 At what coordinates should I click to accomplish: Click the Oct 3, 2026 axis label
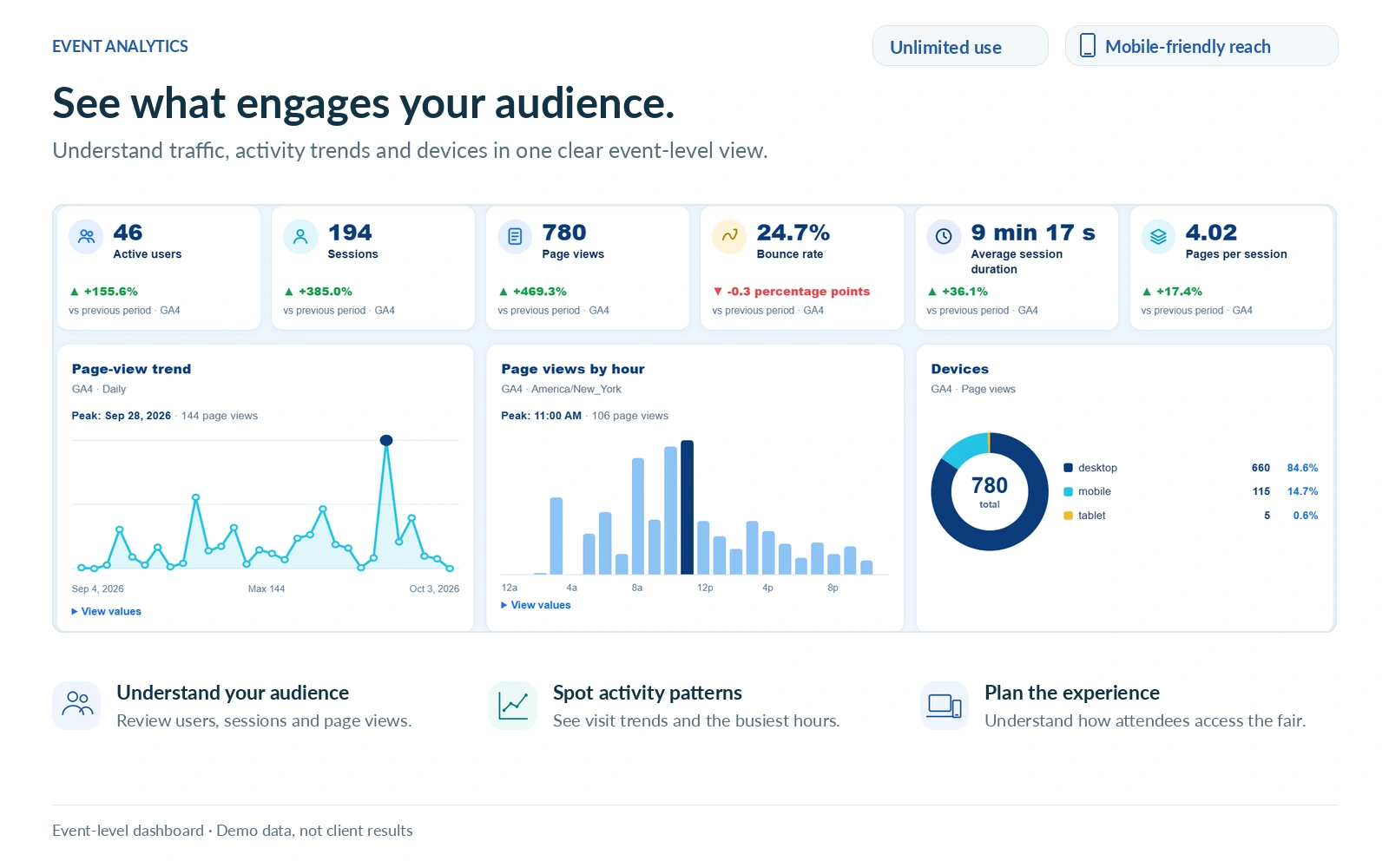pyautogui.click(x=434, y=589)
